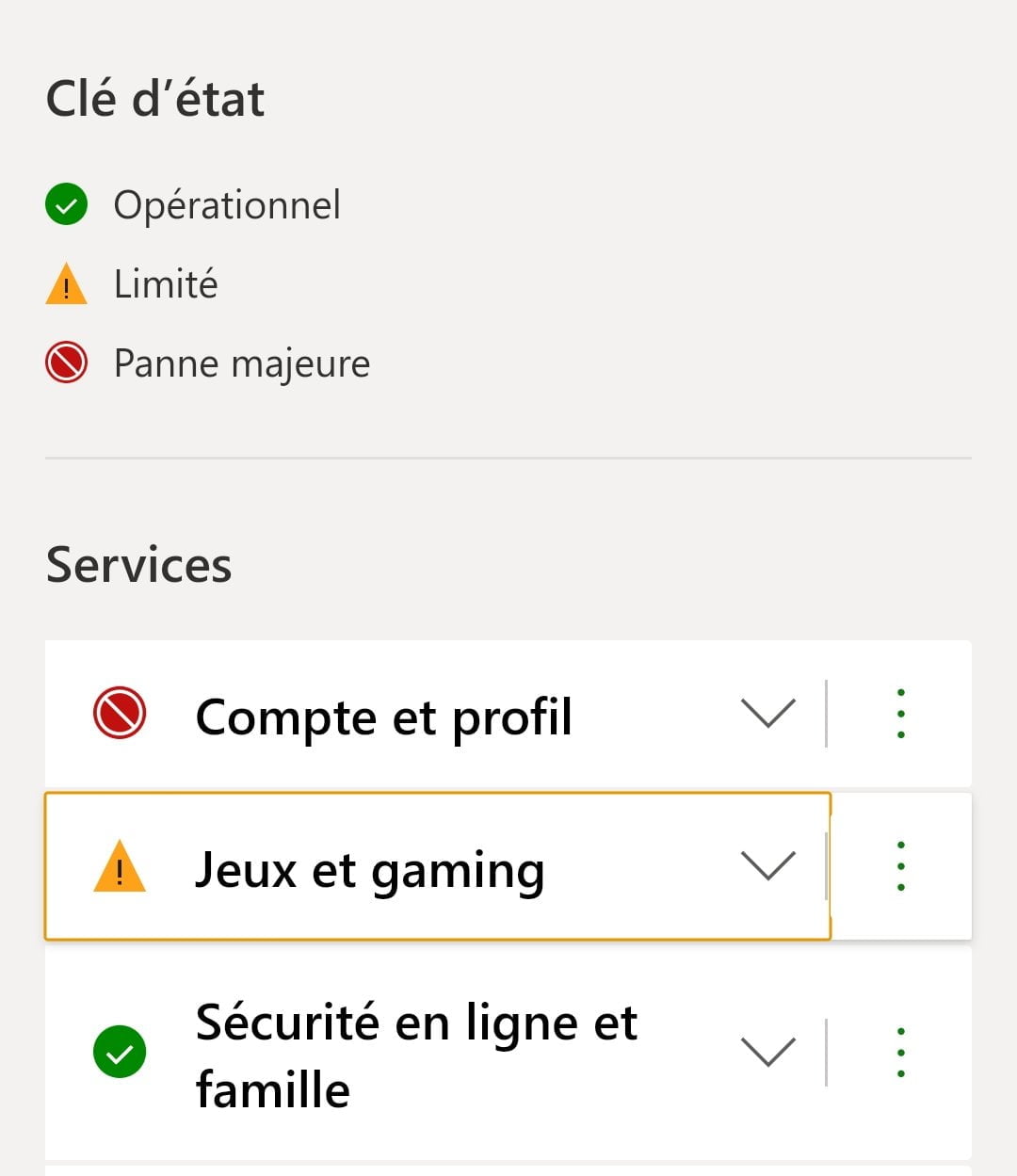Click the green check beside Sécurité en ligne

(x=120, y=1052)
